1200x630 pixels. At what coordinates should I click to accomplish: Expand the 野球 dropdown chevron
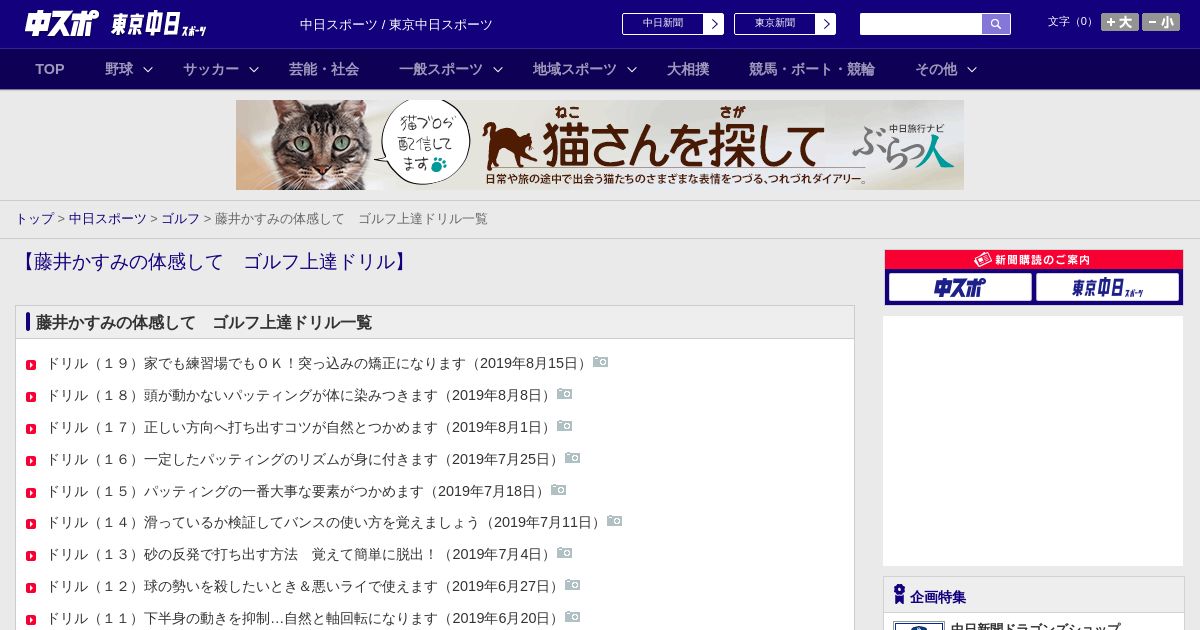(x=148, y=69)
